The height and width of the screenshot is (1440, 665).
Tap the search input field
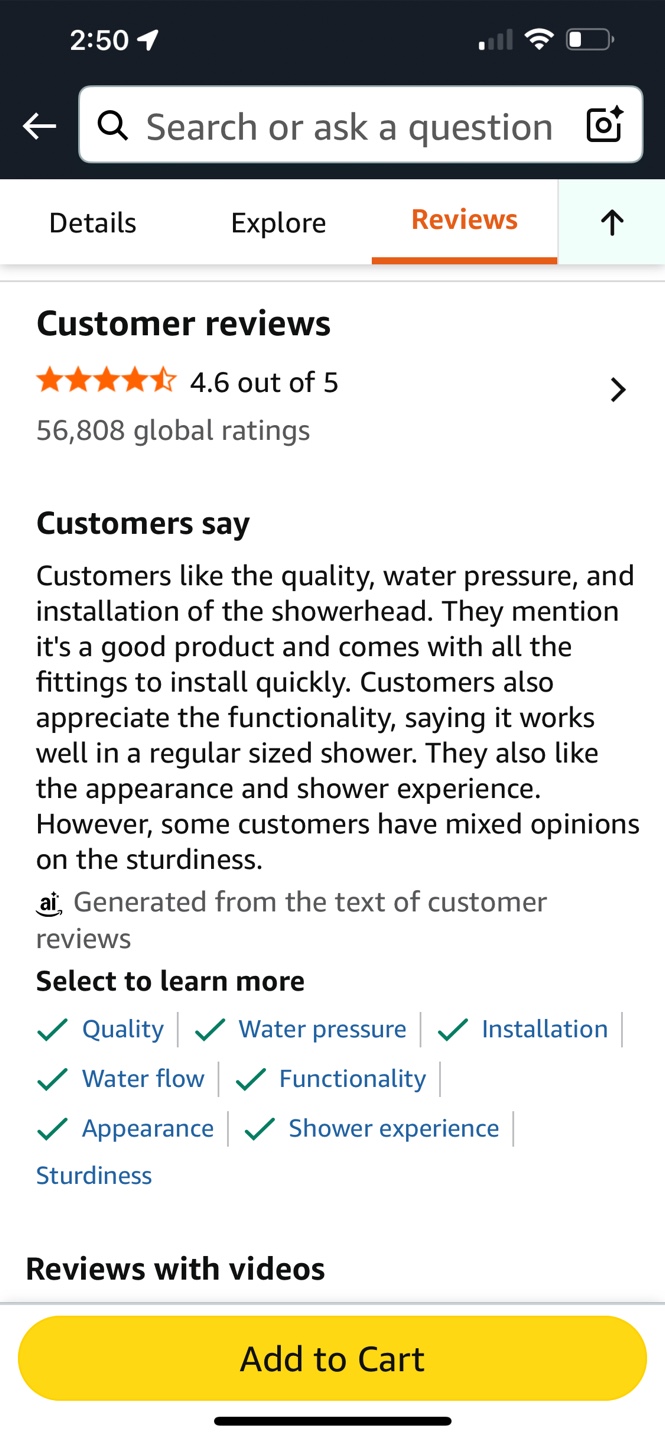click(350, 125)
